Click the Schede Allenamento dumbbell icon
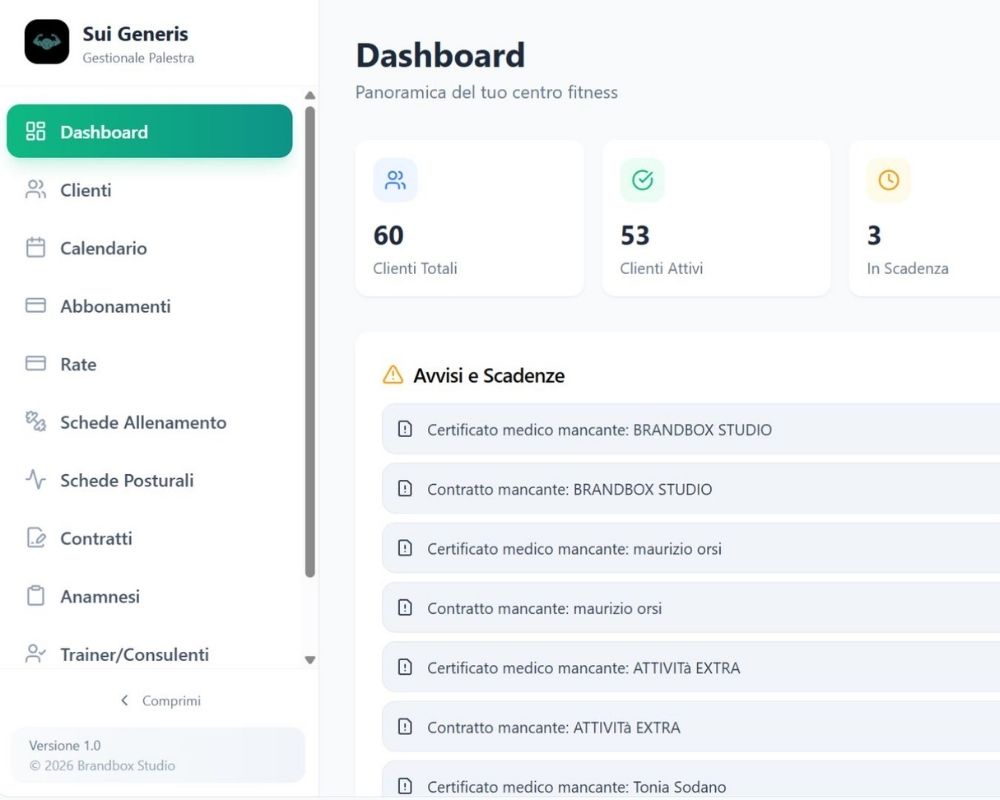 point(35,422)
